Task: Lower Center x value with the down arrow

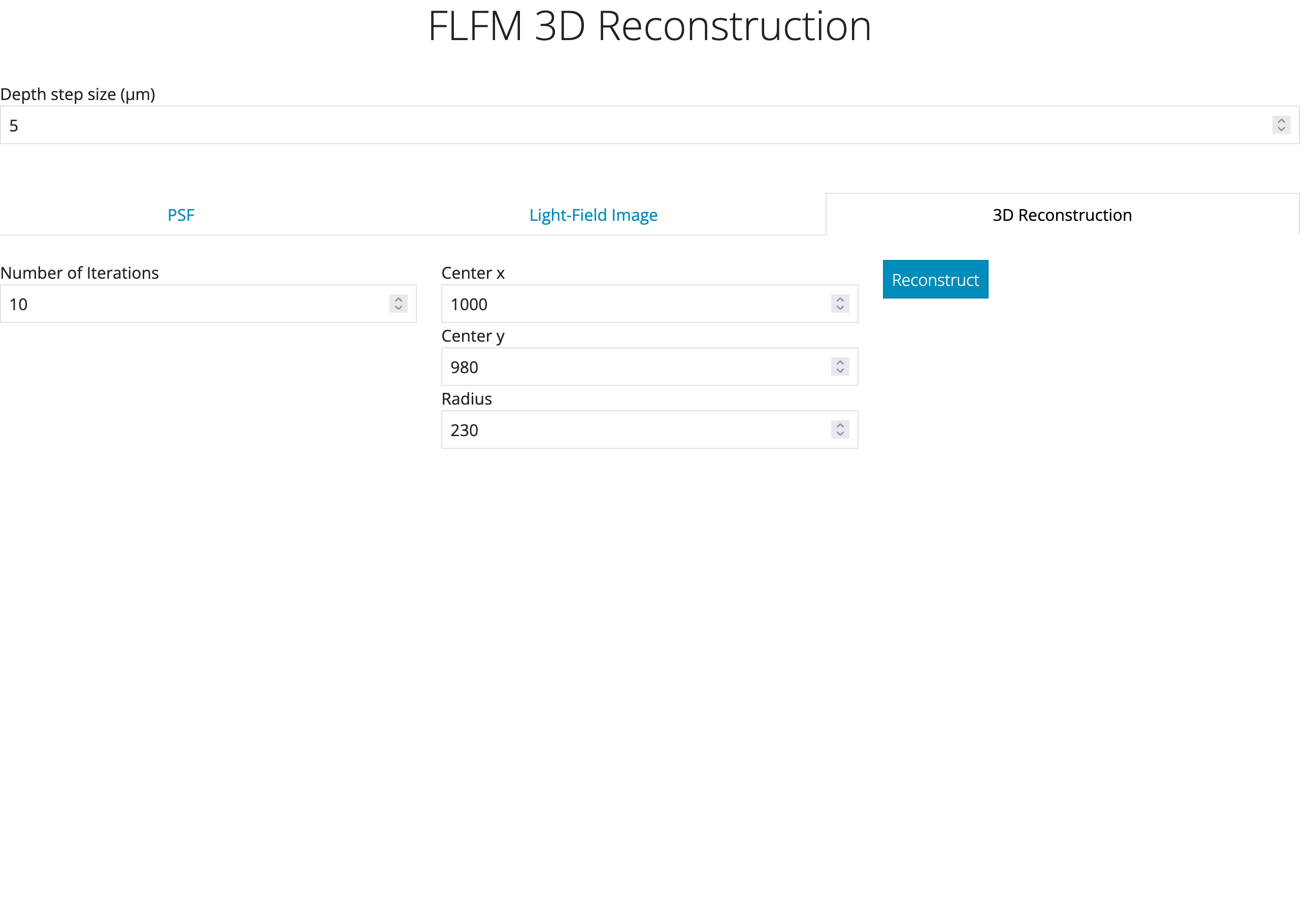Action: (840, 308)
